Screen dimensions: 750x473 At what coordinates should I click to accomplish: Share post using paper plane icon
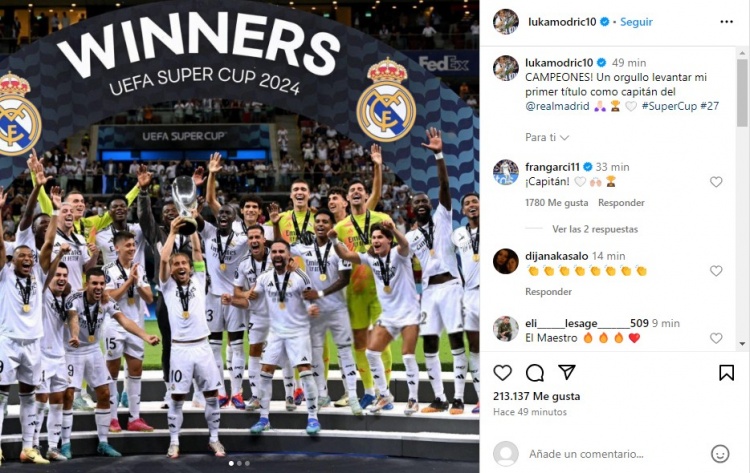[567, 372]
